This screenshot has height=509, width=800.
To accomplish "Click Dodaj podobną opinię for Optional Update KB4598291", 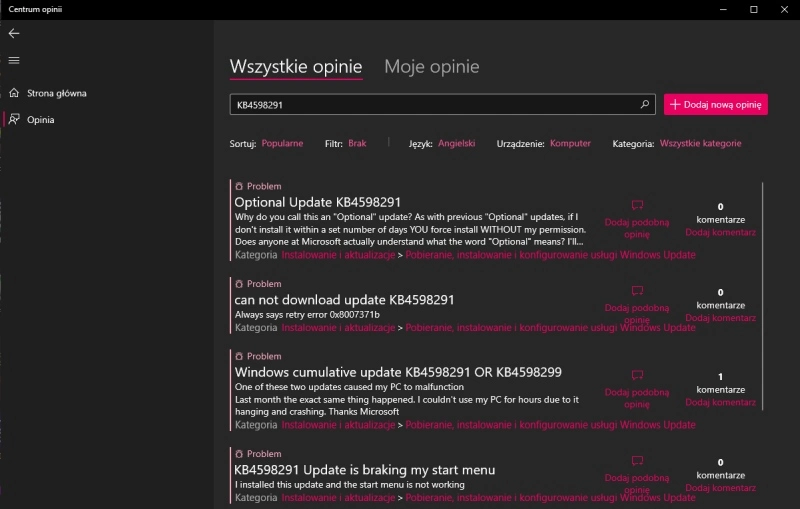I will 637,228.
